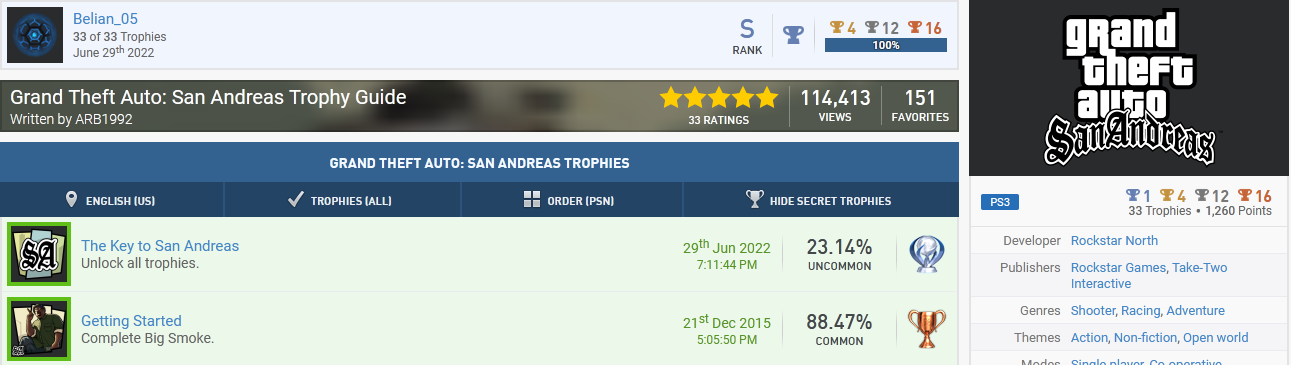
Task: Click The Key to San Andreas trophy image
Action: (38, 254)
